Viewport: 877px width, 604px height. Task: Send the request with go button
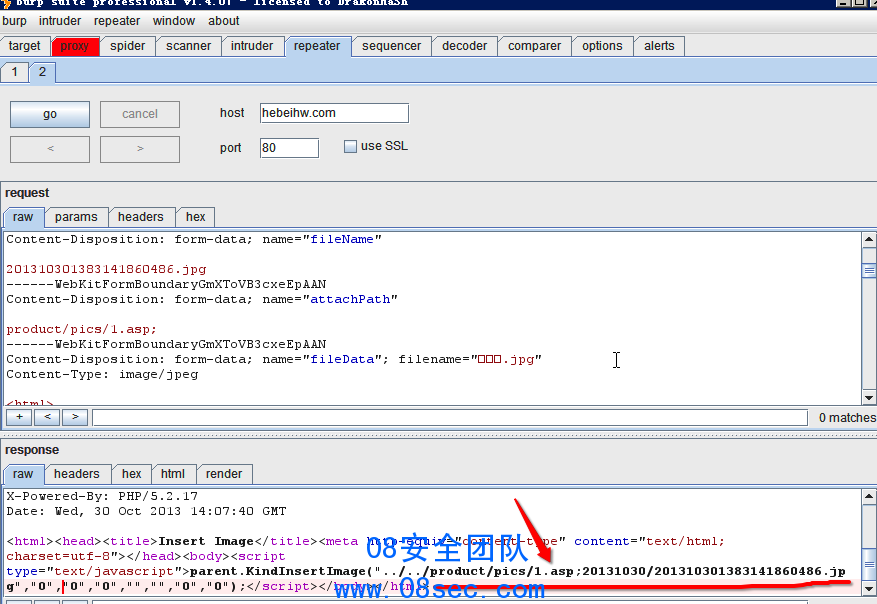click(50, 114)
